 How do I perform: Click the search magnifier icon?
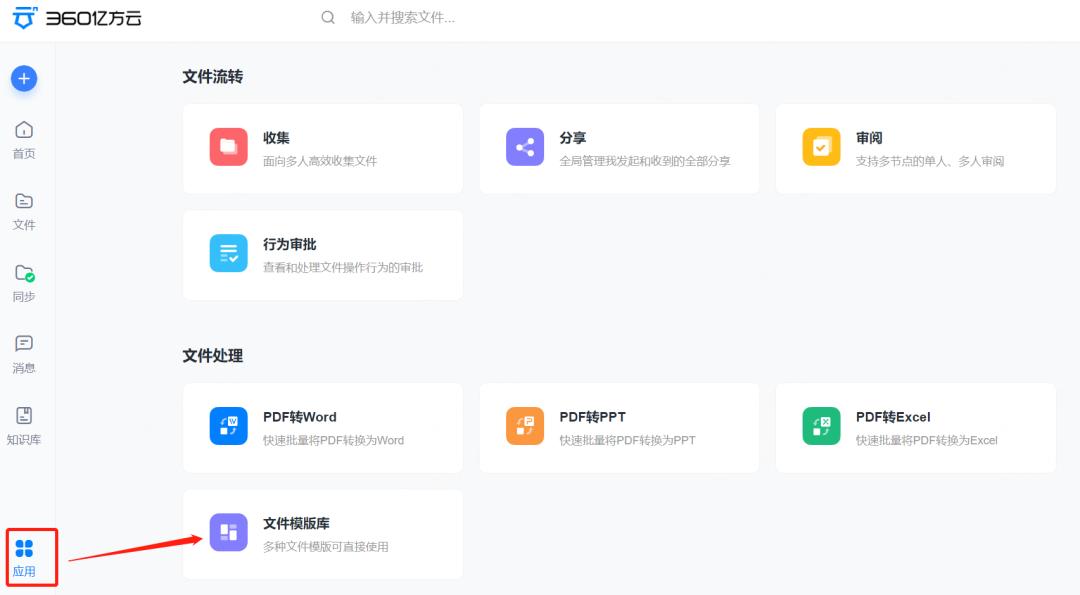click(x=327, y=17)
